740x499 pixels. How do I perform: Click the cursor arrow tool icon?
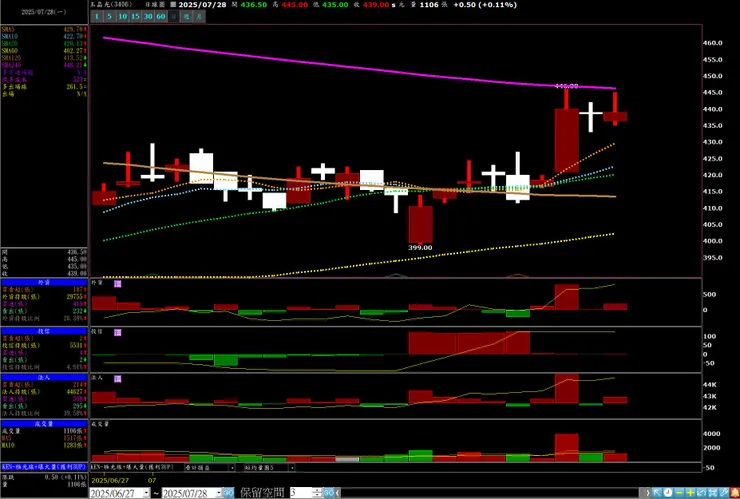tap(657, 493)
